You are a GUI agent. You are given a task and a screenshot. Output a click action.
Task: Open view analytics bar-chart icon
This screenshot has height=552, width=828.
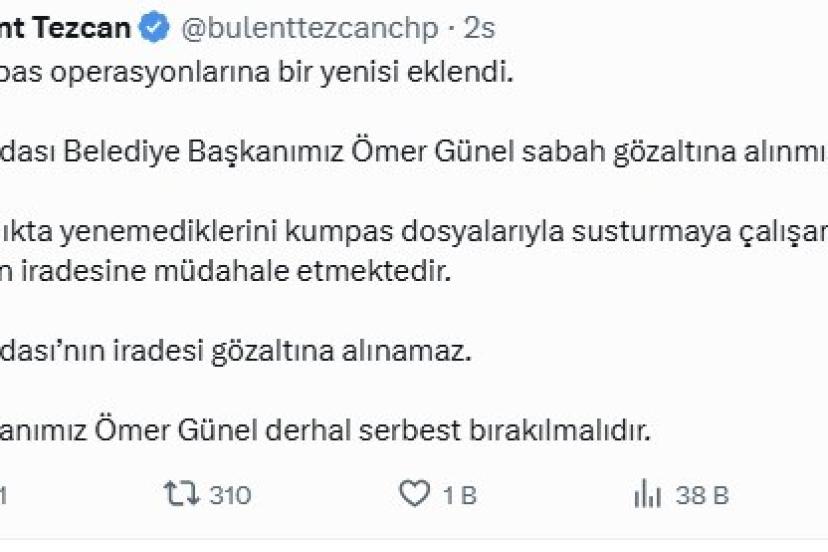[x=648, y=494]
